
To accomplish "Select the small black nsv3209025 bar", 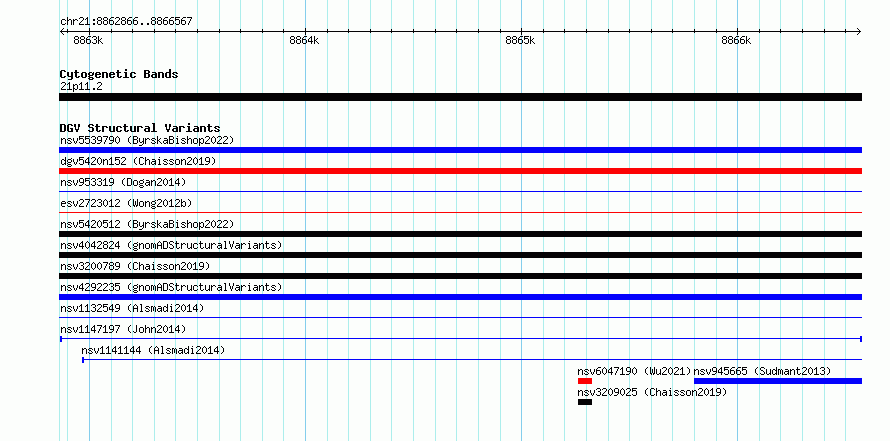I will click(585, 402).
